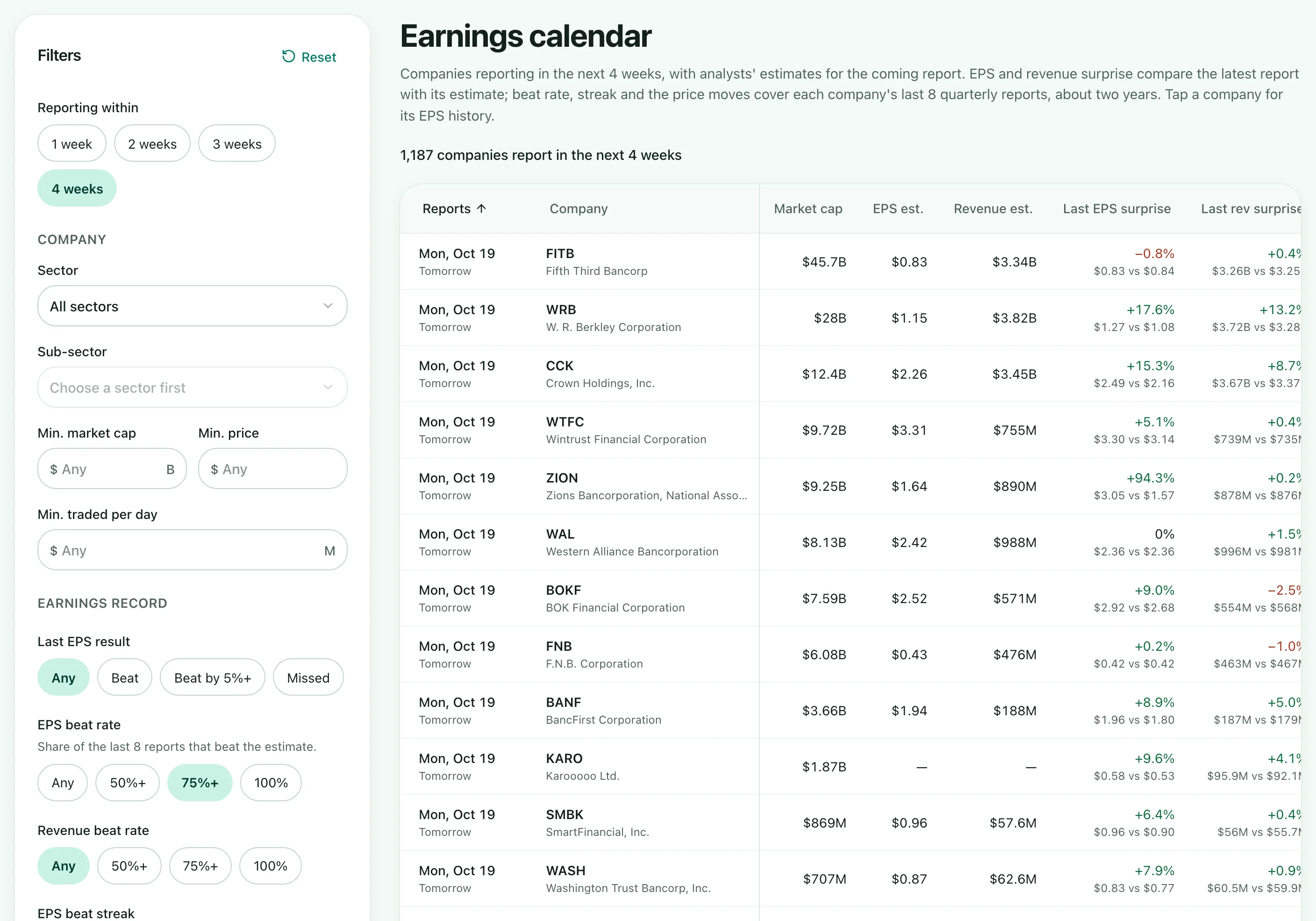The height and width of the screenshot is (921, 1316).
Task: Open the KARO Karooooo Ltd. row
Action: pos(850,767)
